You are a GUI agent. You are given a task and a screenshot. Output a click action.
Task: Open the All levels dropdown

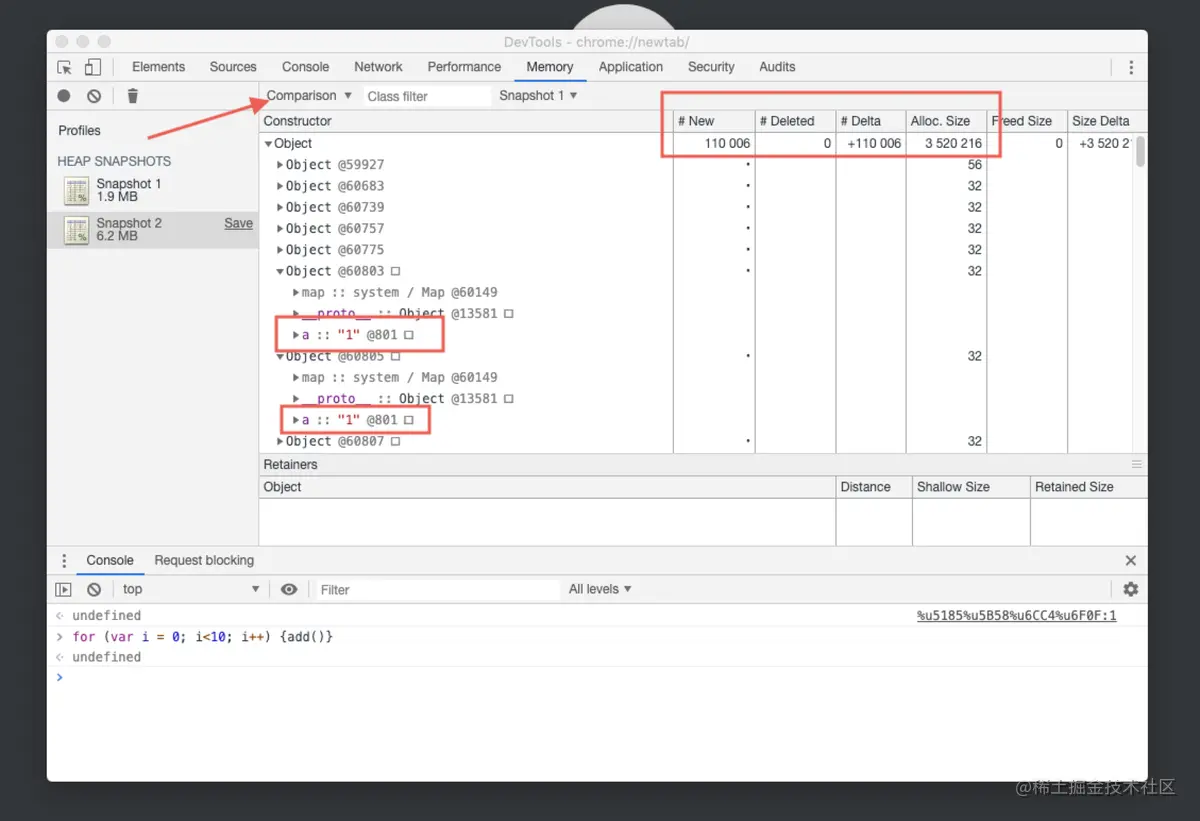(600, 590)
